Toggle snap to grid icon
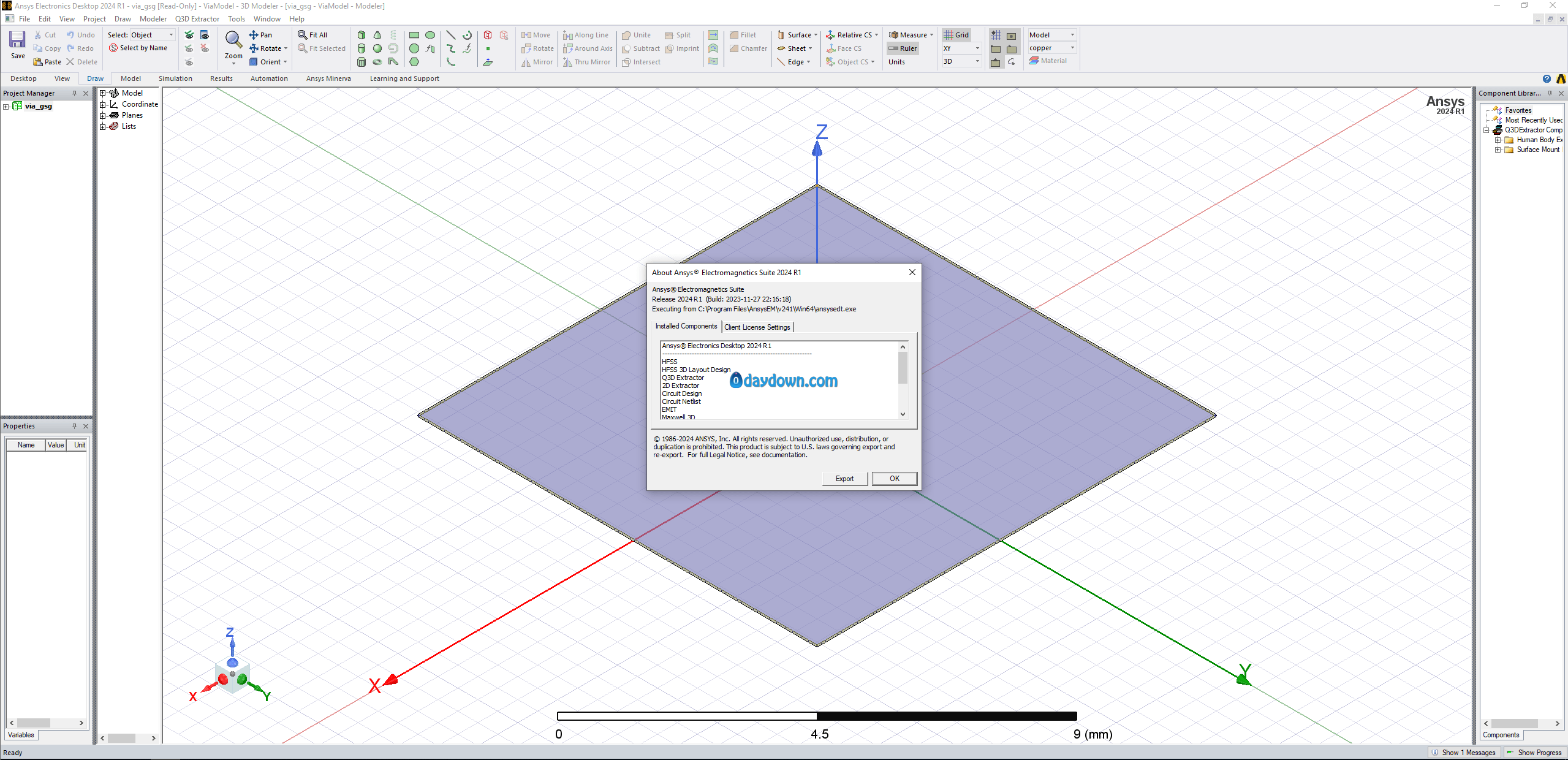This screenshot has height=760, width=1568. tap(996, 35)
